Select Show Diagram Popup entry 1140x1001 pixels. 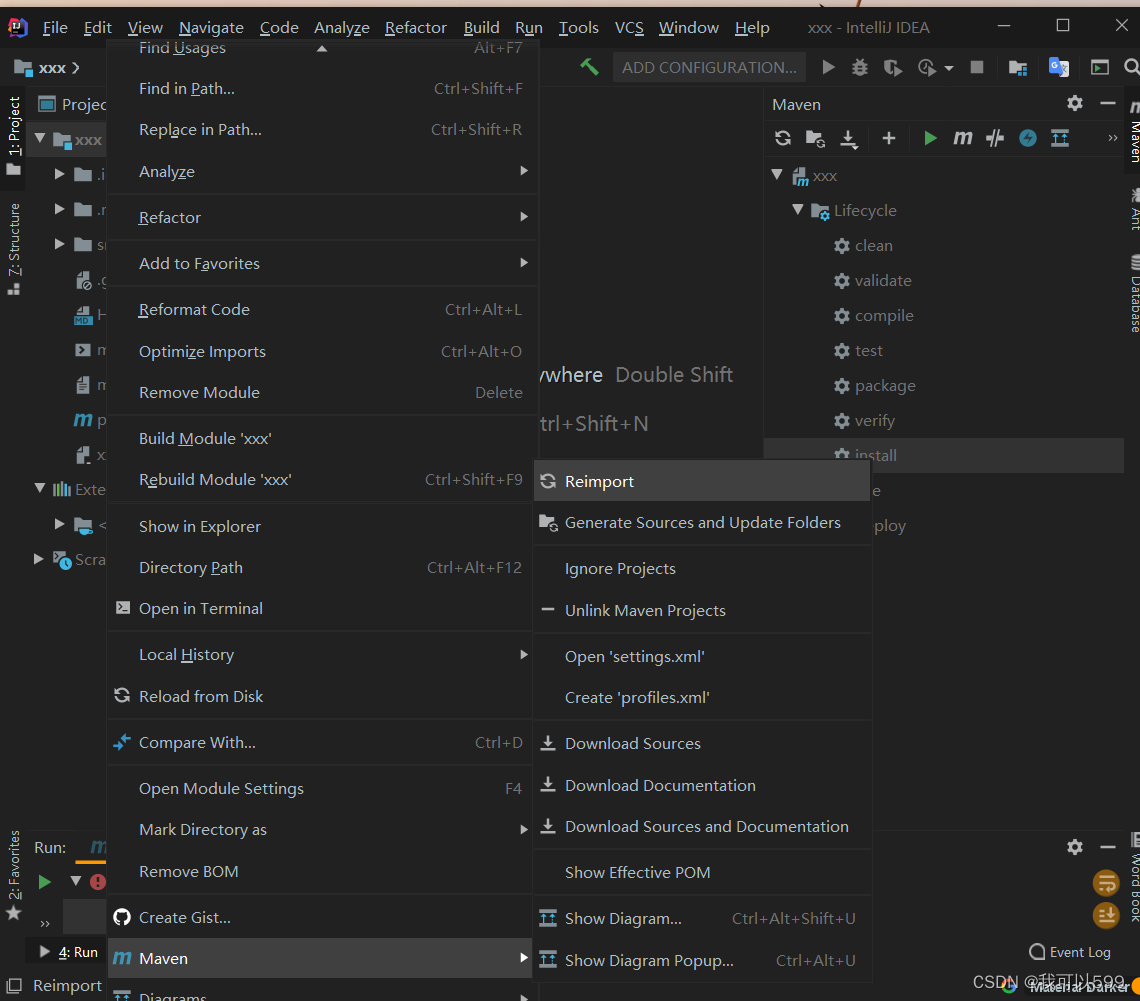702,960
